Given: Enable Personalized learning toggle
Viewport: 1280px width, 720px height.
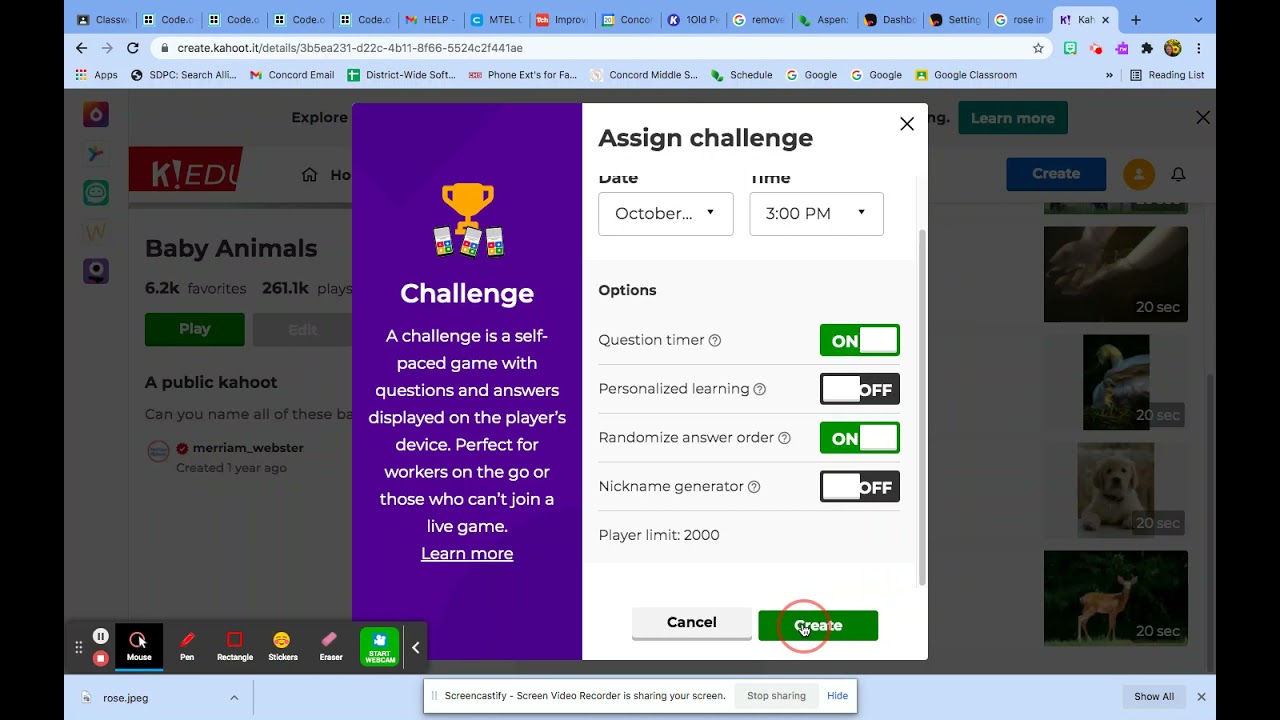Looking at the screenshot, I should click(x=860, y=389).
